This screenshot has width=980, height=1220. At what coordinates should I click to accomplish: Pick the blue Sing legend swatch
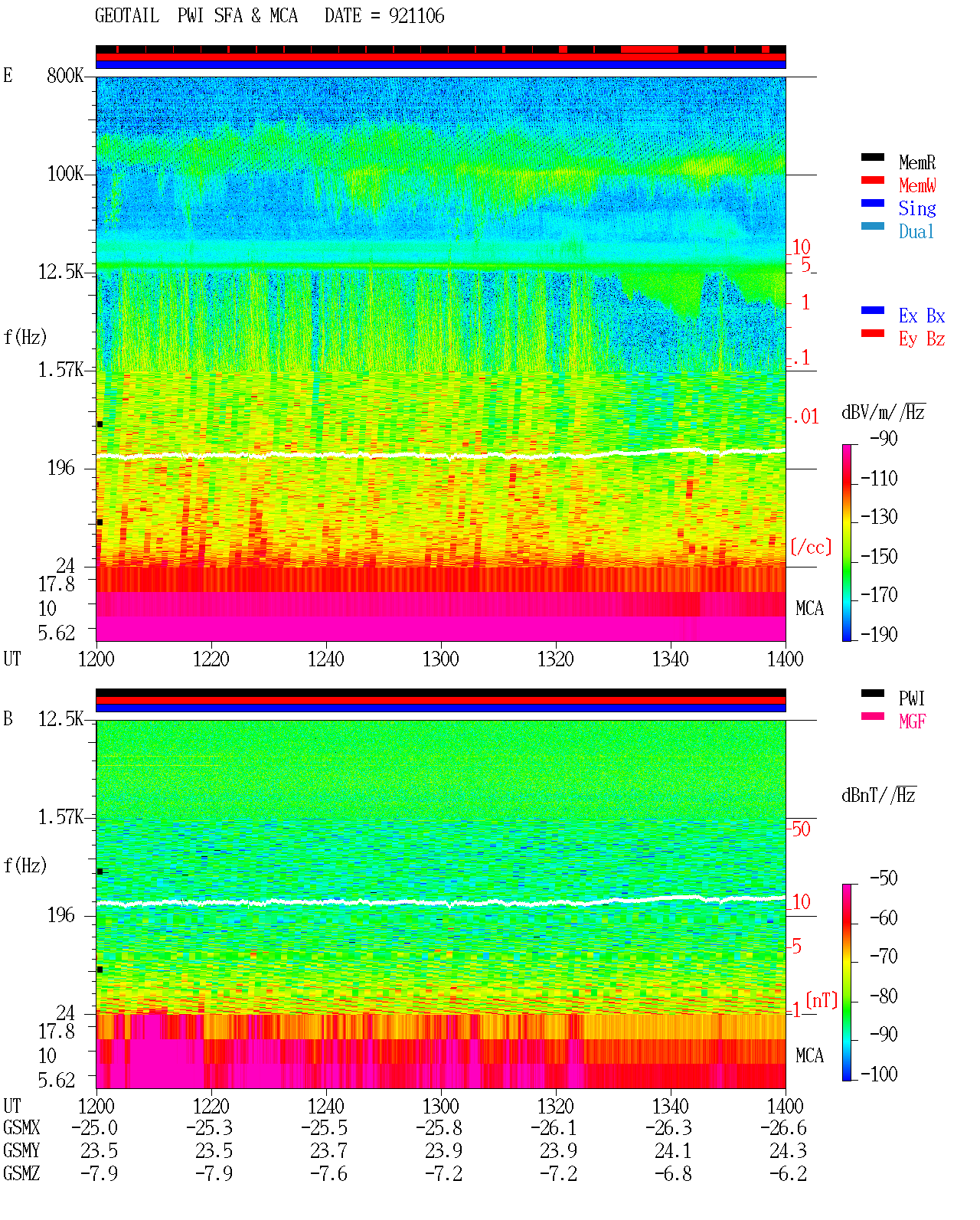tap(872, 203)
